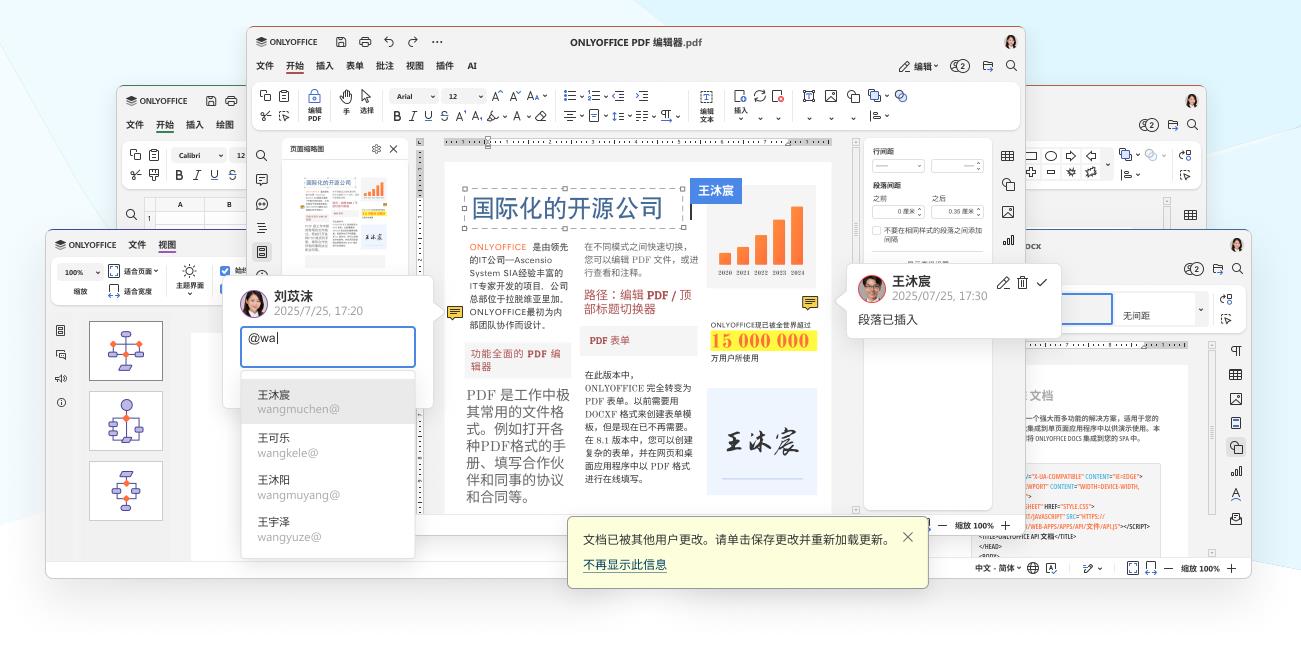Insert an image from PDF editor toolbar
The image size is (1301, 654).
click(831, 96)
